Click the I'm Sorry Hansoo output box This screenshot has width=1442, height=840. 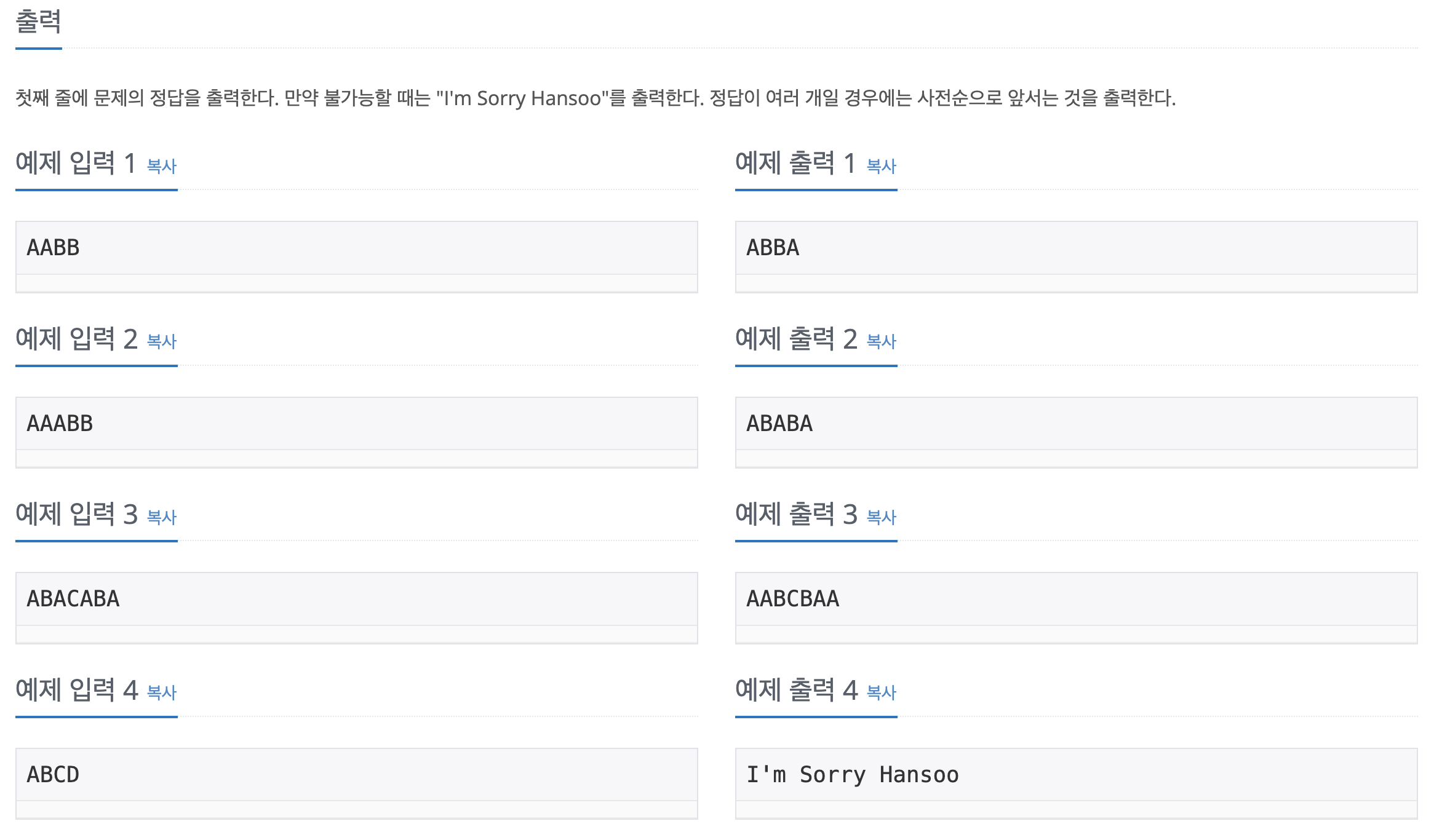pos(1077,783)
